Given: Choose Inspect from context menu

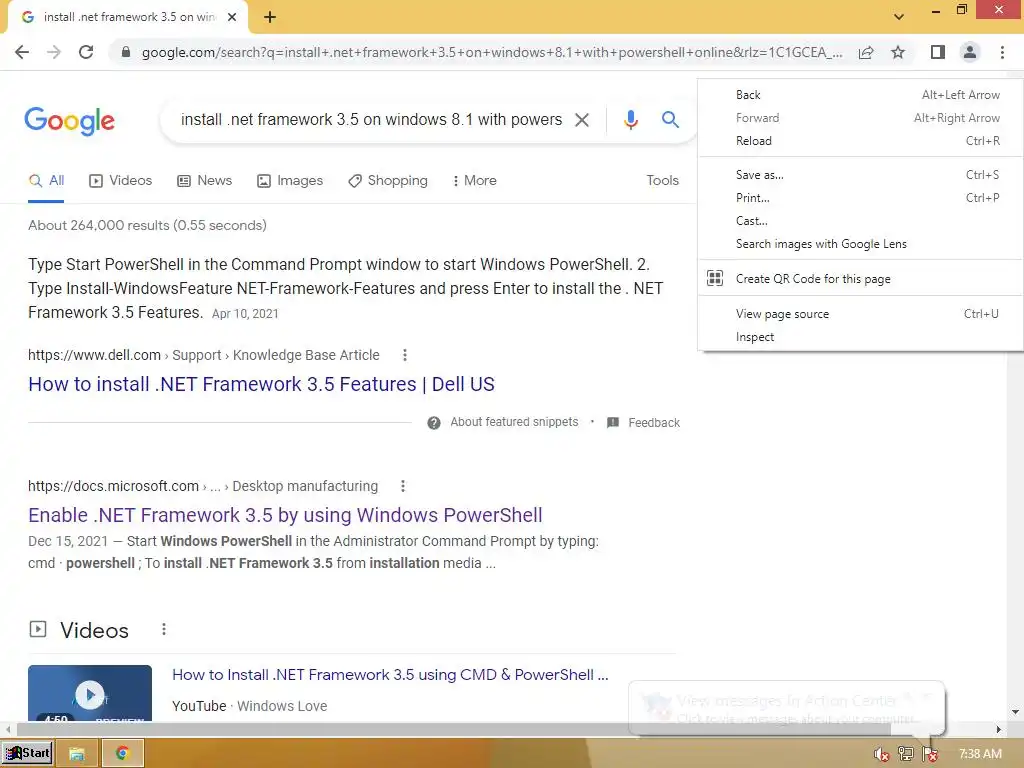Looking at the screenshot, I should point(860,337).
